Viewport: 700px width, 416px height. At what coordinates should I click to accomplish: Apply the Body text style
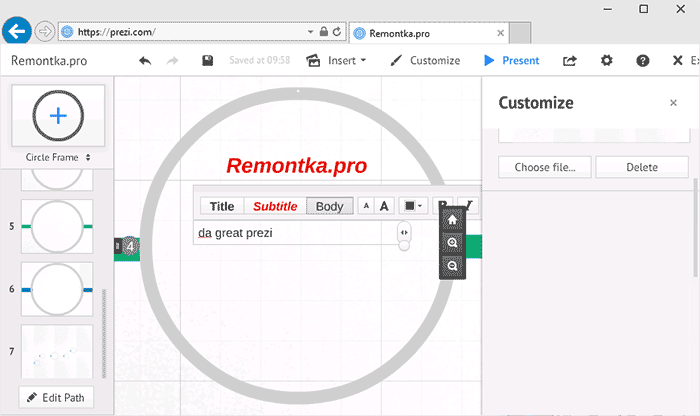(329, 206)
